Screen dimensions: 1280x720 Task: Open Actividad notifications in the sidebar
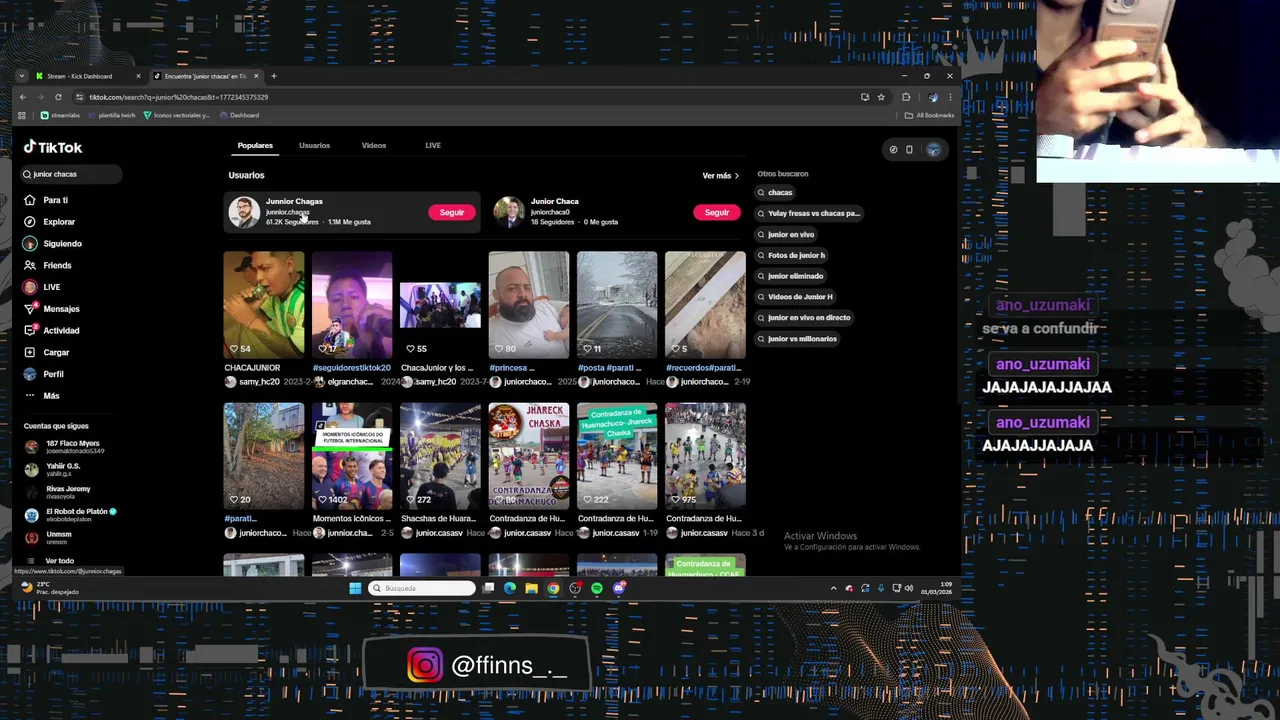[52, 331]
